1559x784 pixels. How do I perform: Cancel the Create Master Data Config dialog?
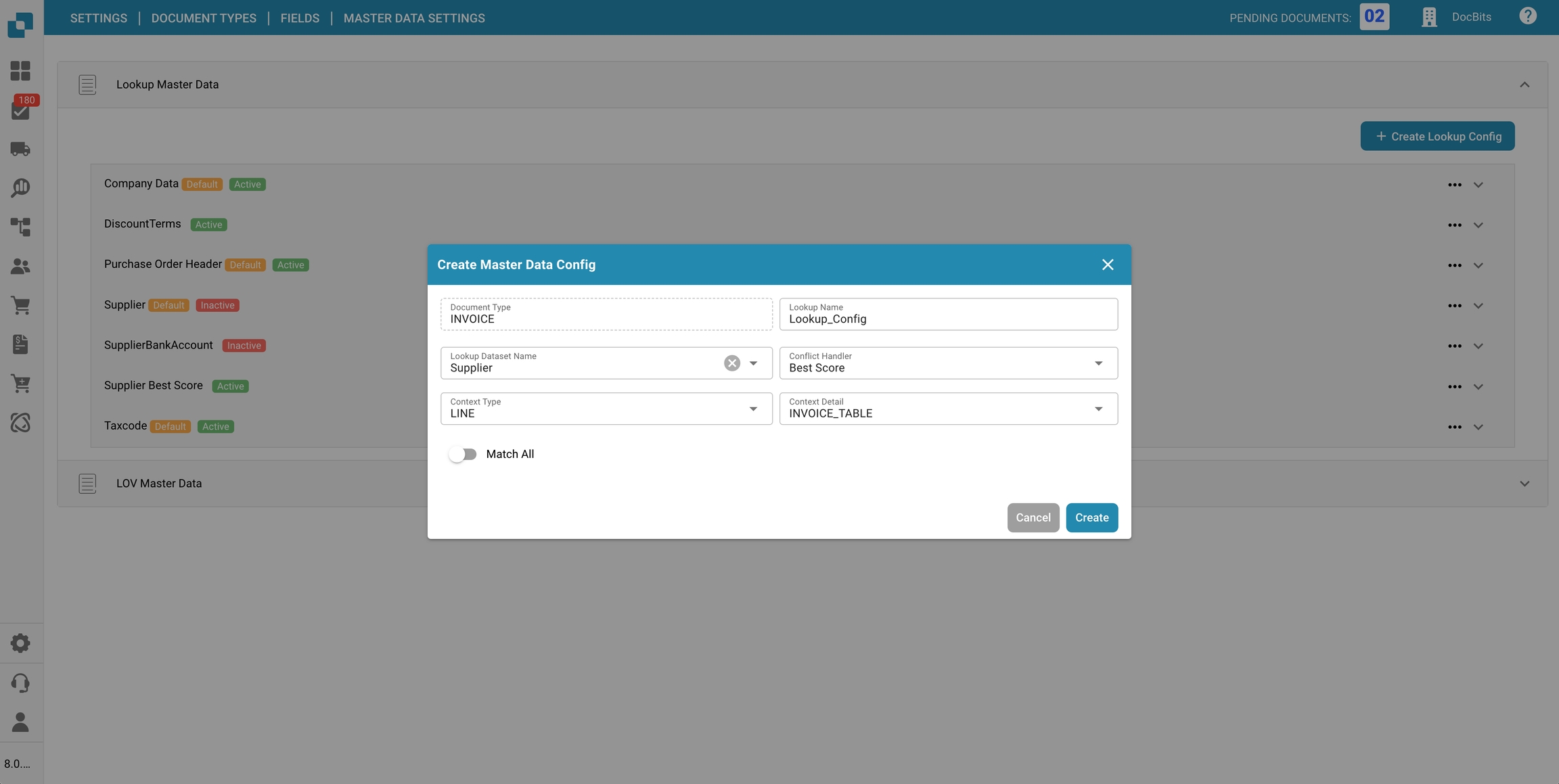pyautogui.click(x=1033, y=517)
